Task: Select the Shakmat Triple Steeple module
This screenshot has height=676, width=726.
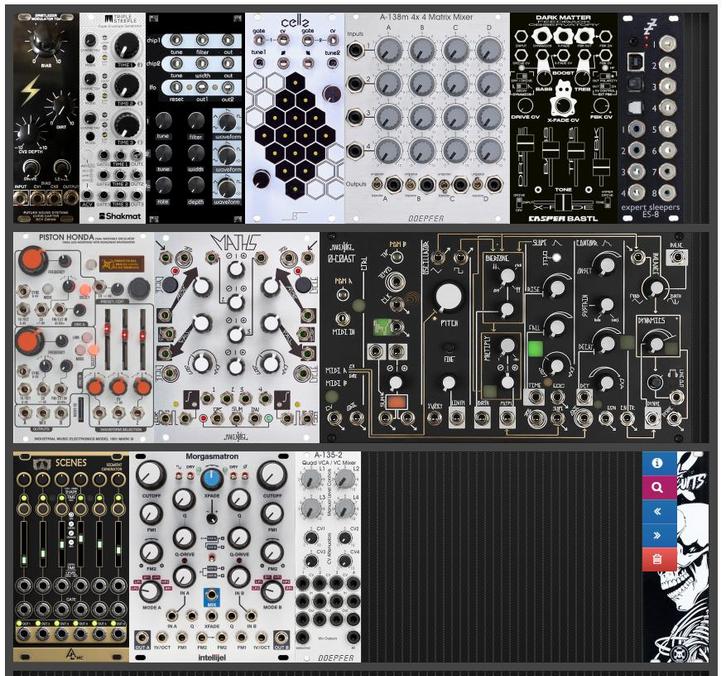Action: coord(113,118)
